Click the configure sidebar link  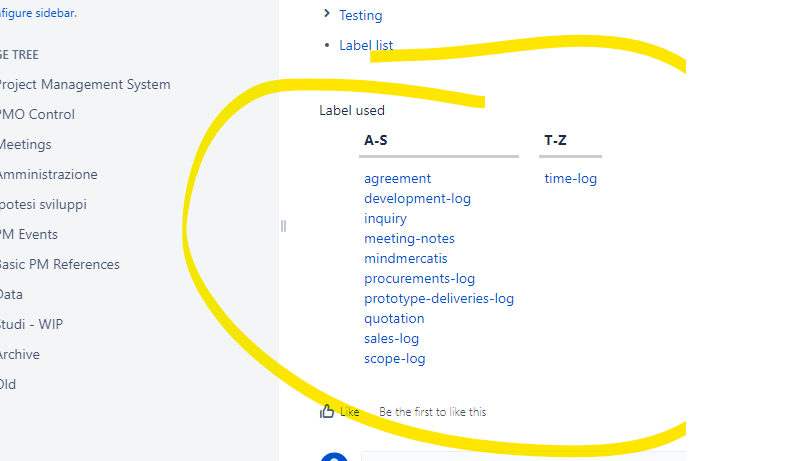(x=38, y=13)
